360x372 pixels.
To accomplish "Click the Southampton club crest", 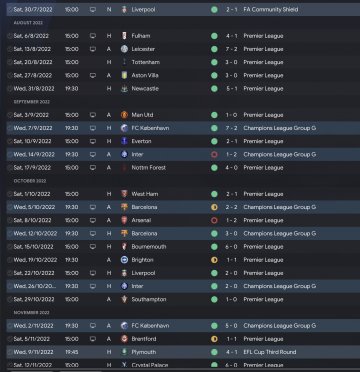I will [124, 299].
